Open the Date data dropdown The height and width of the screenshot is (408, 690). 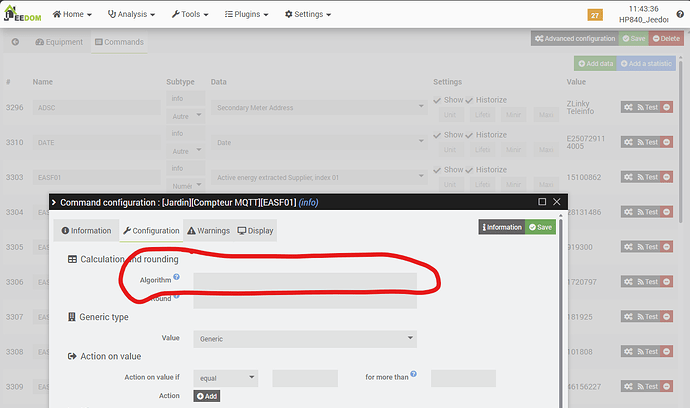point(319,142)
